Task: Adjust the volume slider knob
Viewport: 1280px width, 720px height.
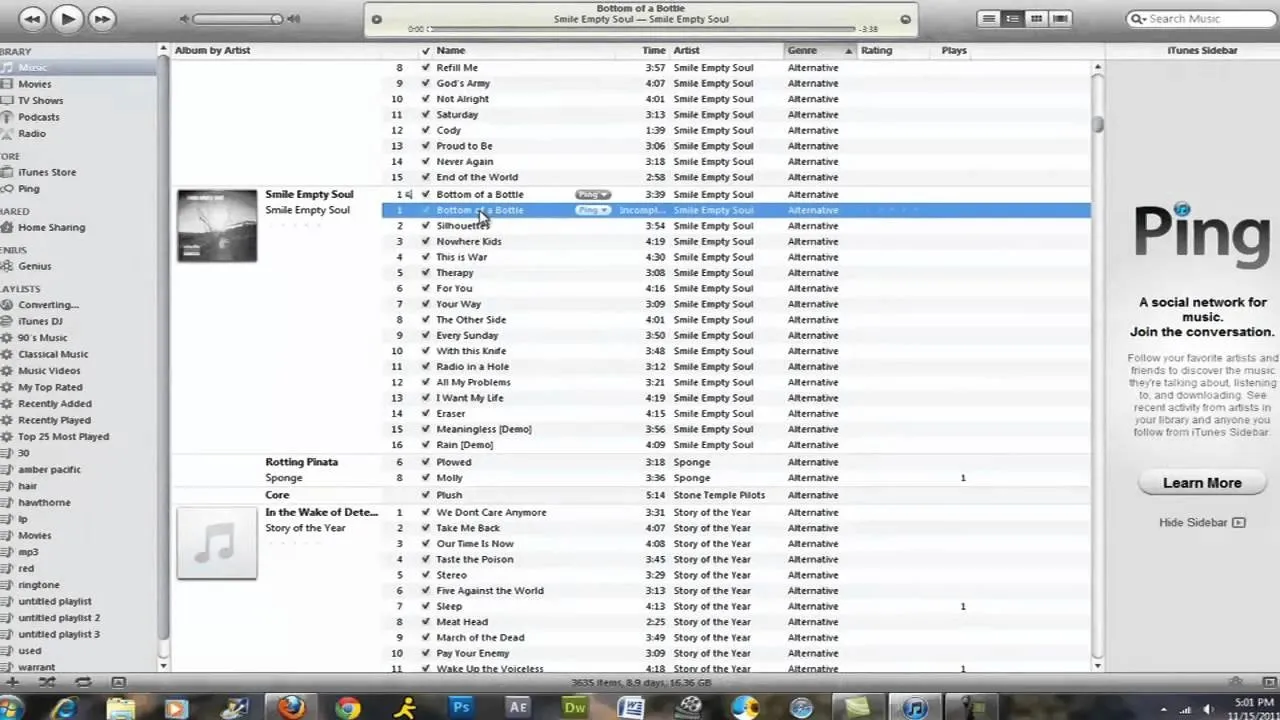Action: [x=276, y=19]
